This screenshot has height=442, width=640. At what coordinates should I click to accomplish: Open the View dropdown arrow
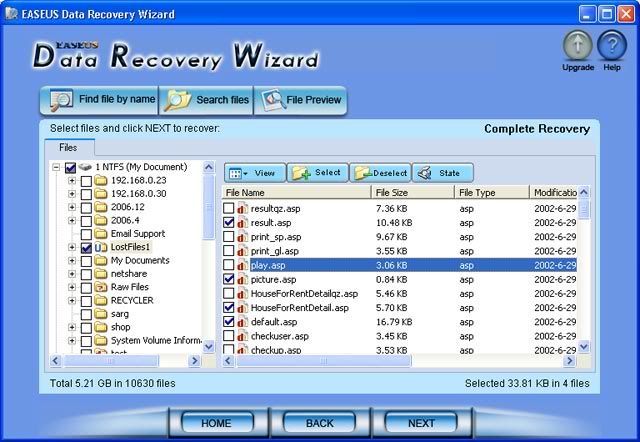click(x=246, y=174)
